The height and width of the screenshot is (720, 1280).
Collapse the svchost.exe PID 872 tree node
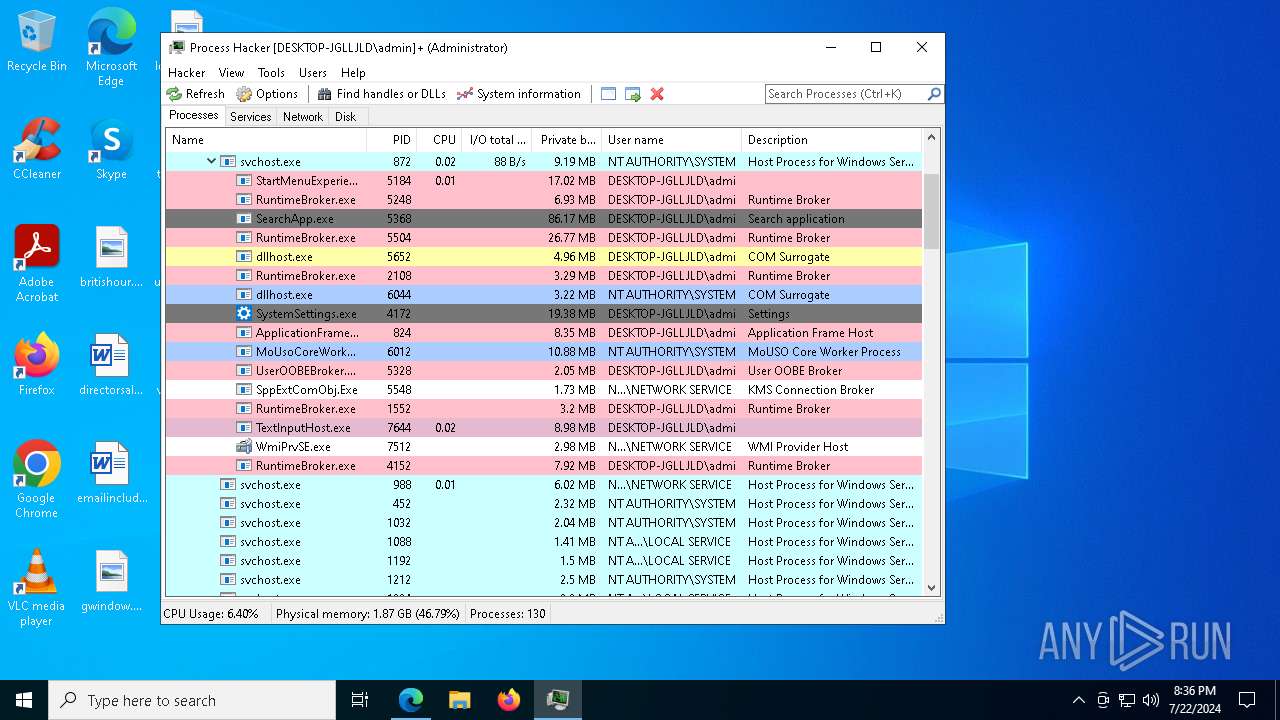(211, 161)
